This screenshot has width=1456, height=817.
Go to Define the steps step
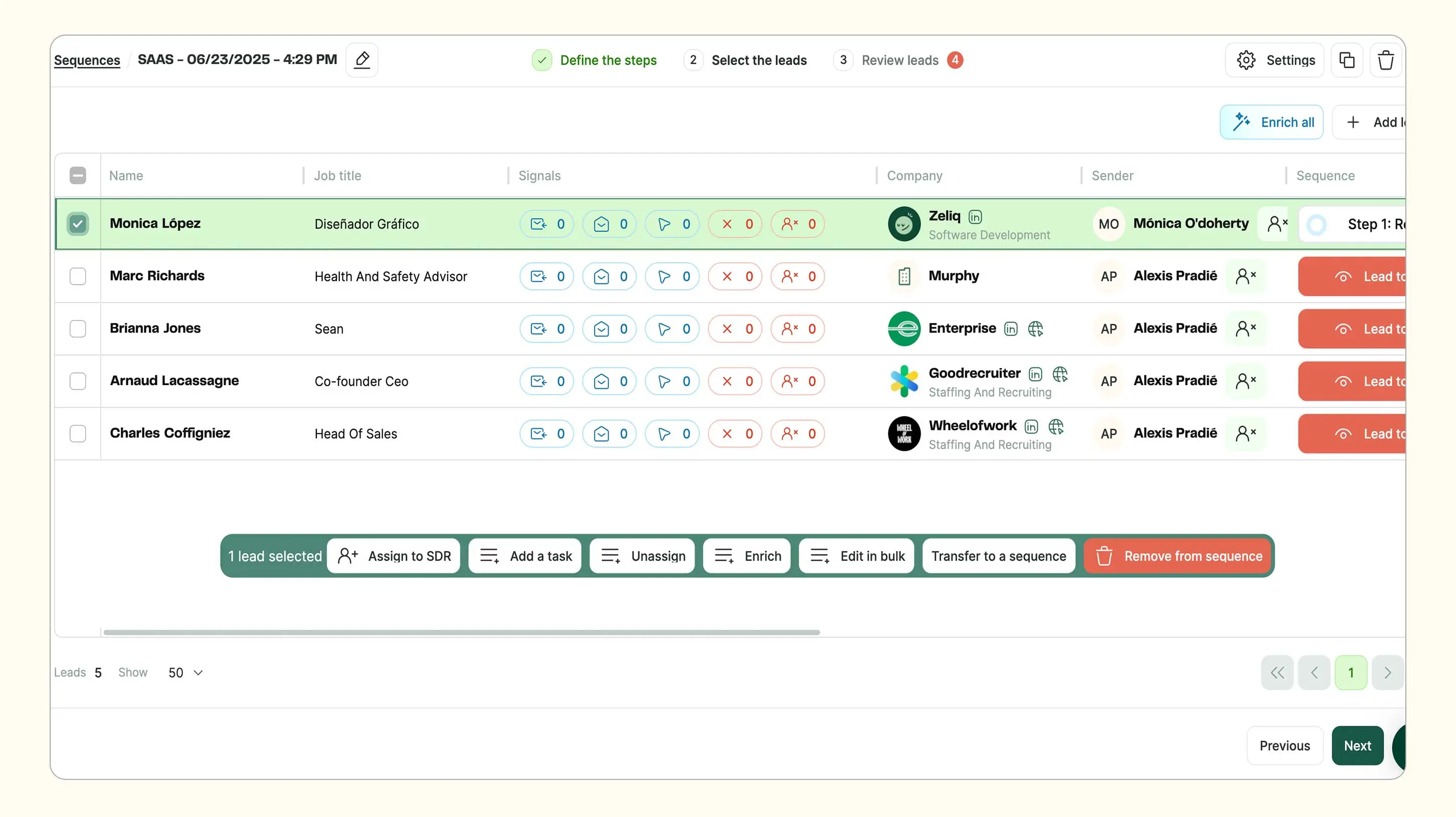pyautogui.click(x=595, y=60)
